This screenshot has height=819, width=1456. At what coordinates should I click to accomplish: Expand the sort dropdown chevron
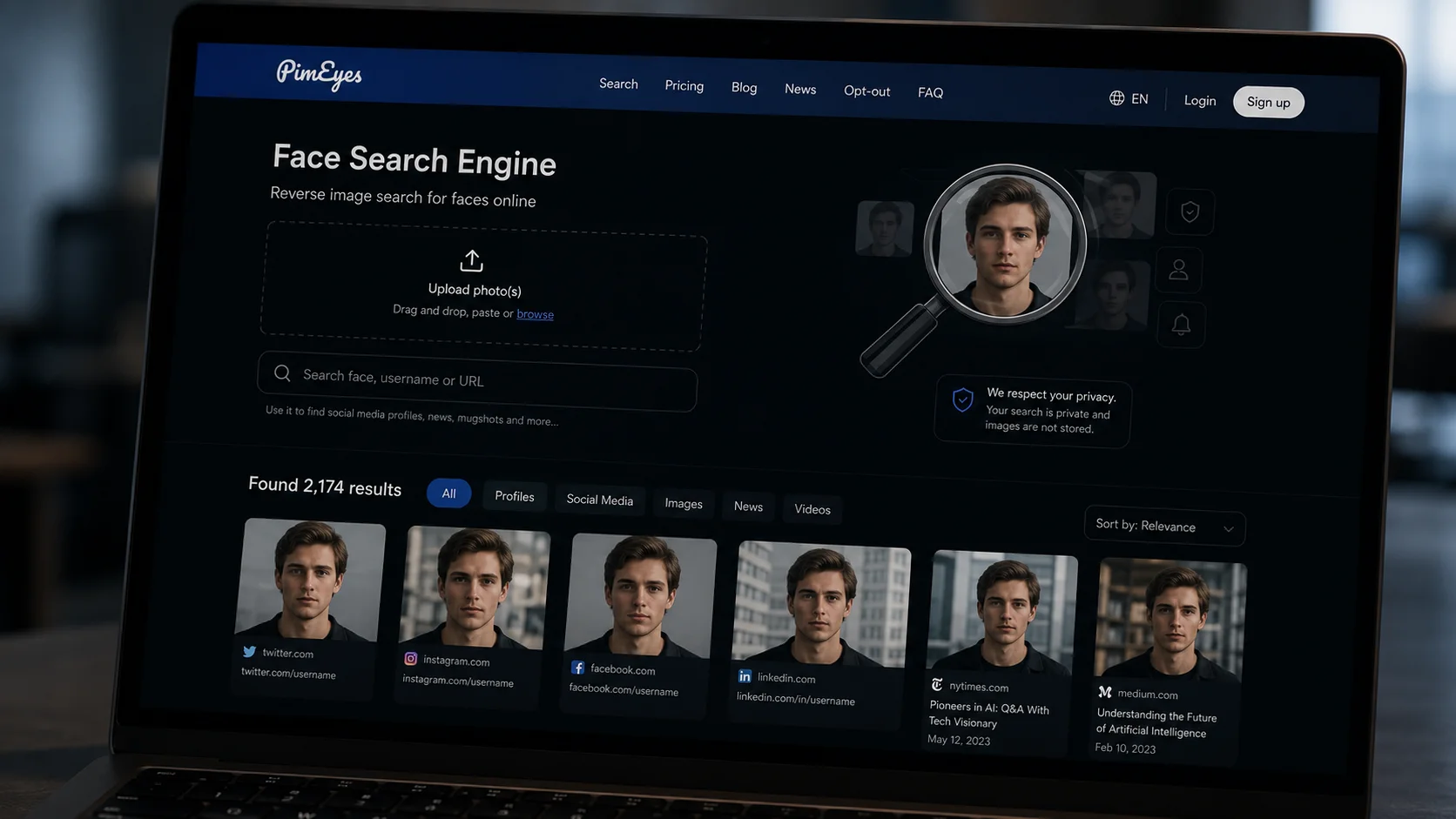(x=1228, y=529)
